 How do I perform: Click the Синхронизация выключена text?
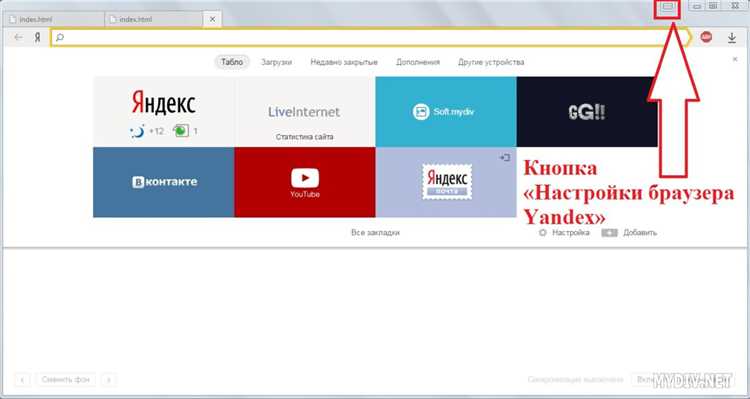click(575, 379)
